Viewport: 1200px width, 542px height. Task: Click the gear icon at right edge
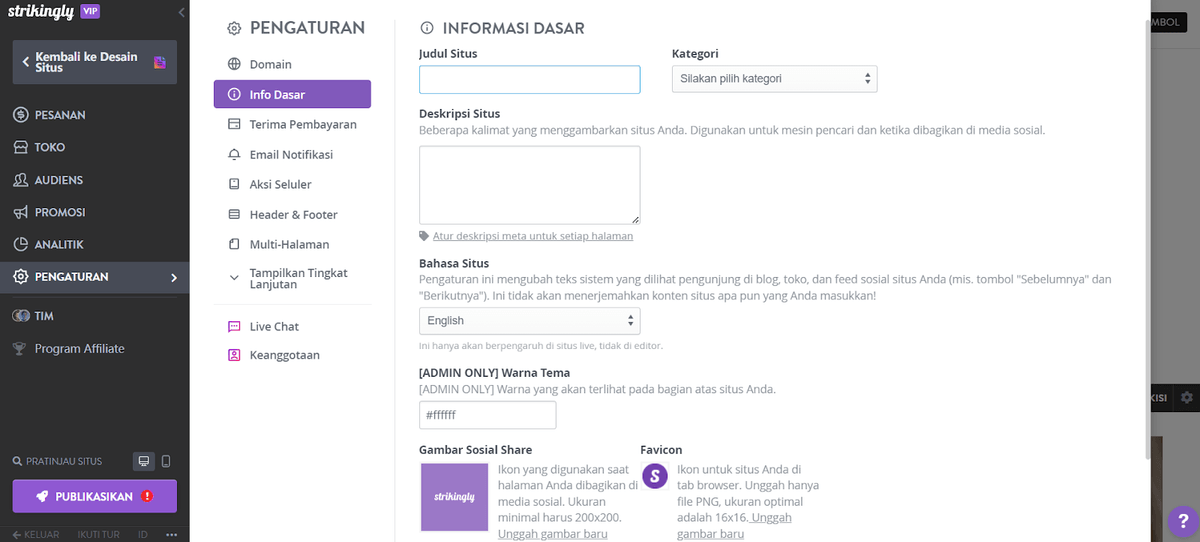(x=1187, y=397)
